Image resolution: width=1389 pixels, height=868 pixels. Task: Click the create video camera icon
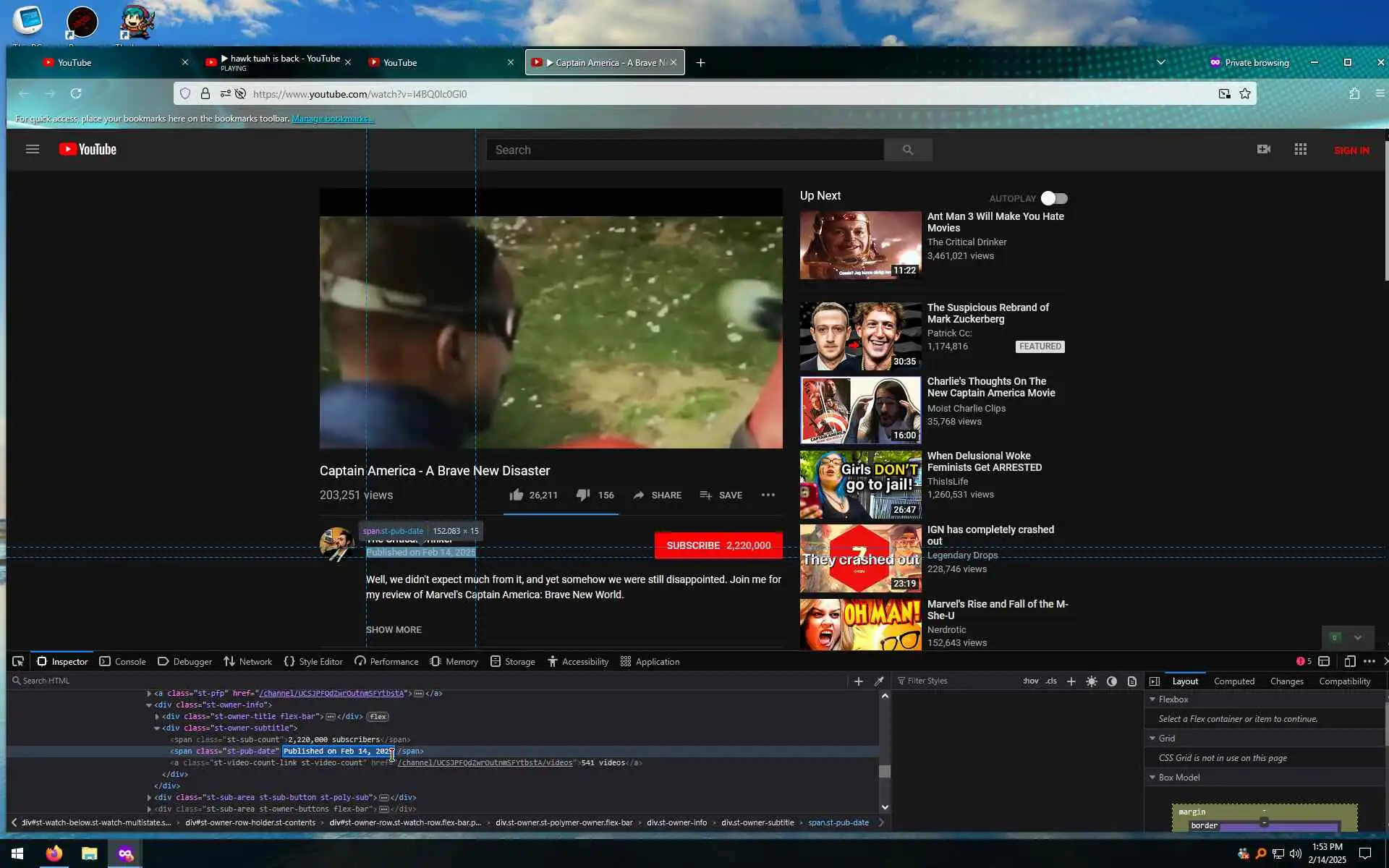click(1263, 149)
